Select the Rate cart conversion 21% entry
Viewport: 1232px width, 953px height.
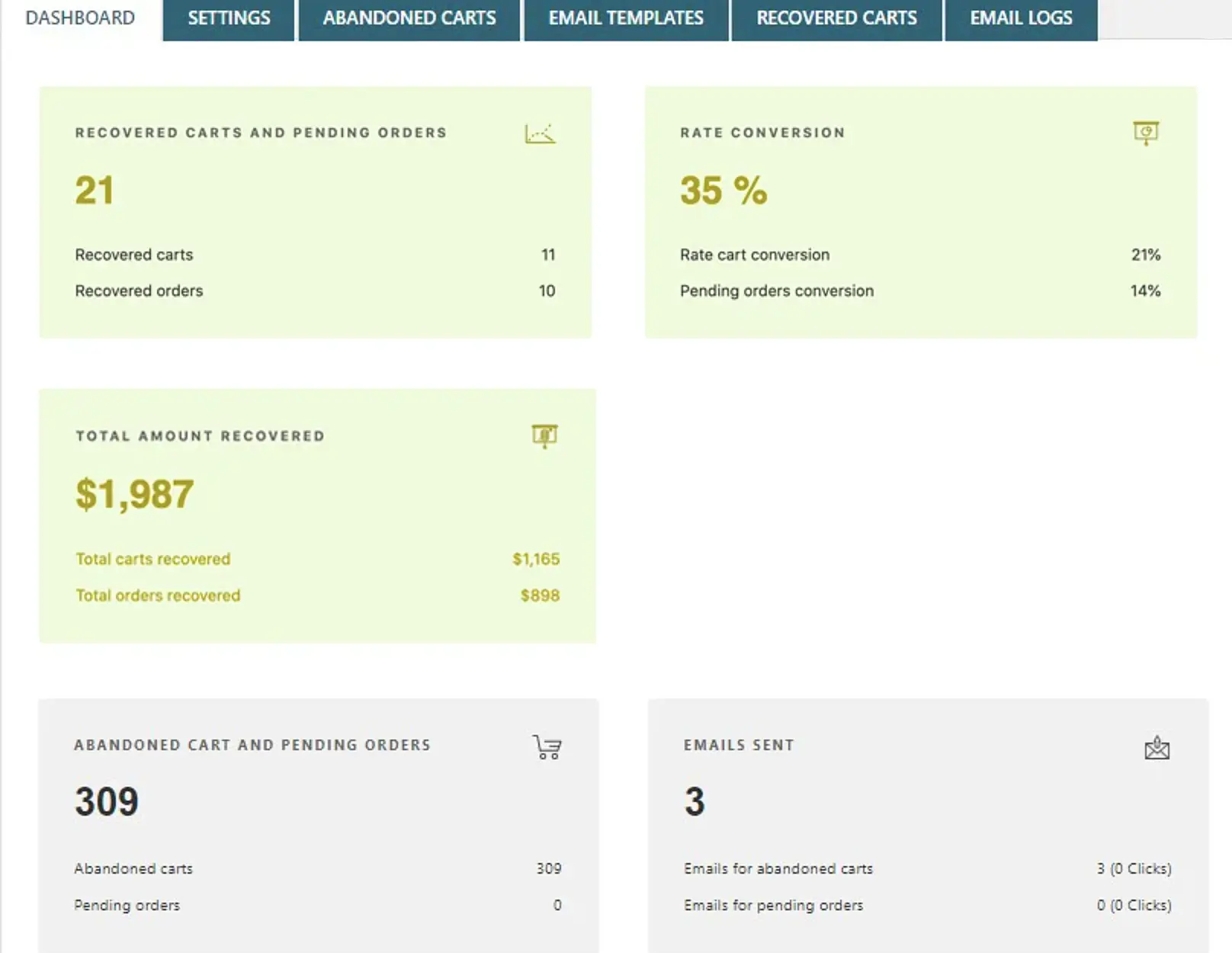[1144, 255]
